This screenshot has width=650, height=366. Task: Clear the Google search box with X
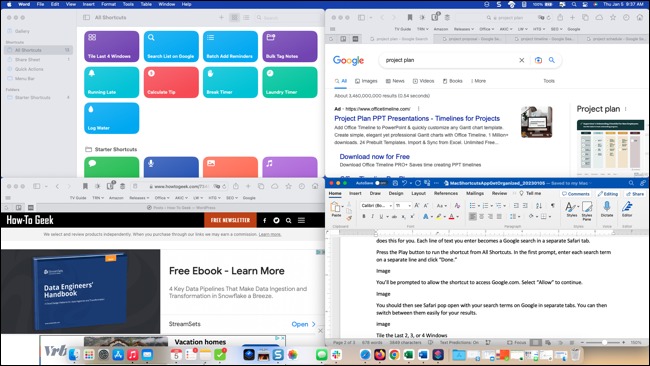point(521,60)
